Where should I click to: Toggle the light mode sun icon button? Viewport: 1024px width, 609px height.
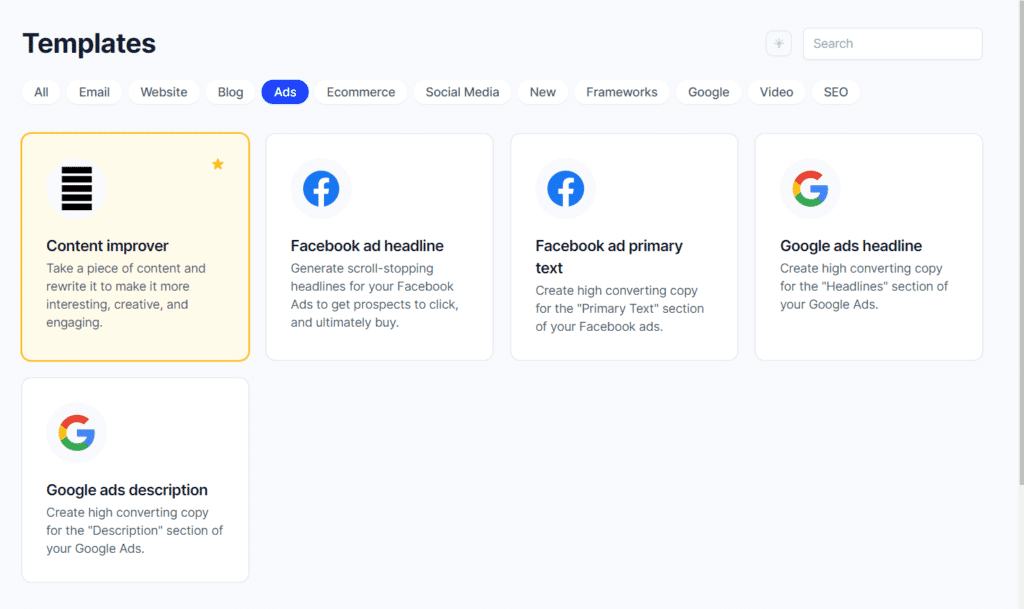(x=778, y=44)
